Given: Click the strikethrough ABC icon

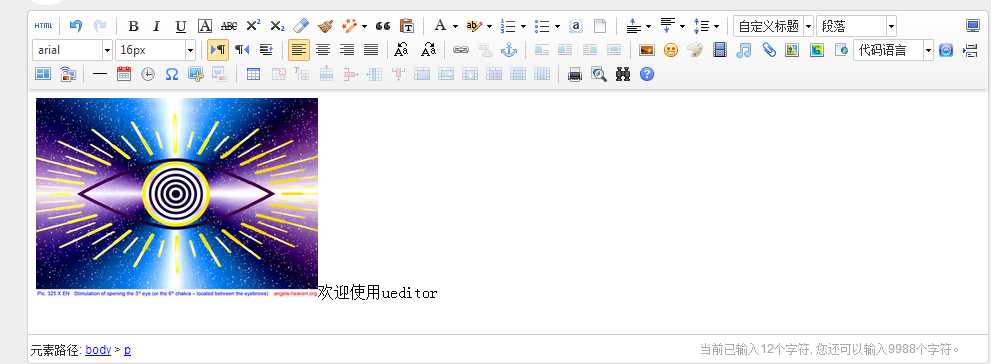Looking at the screenshot, I should [x=229, y=26].
